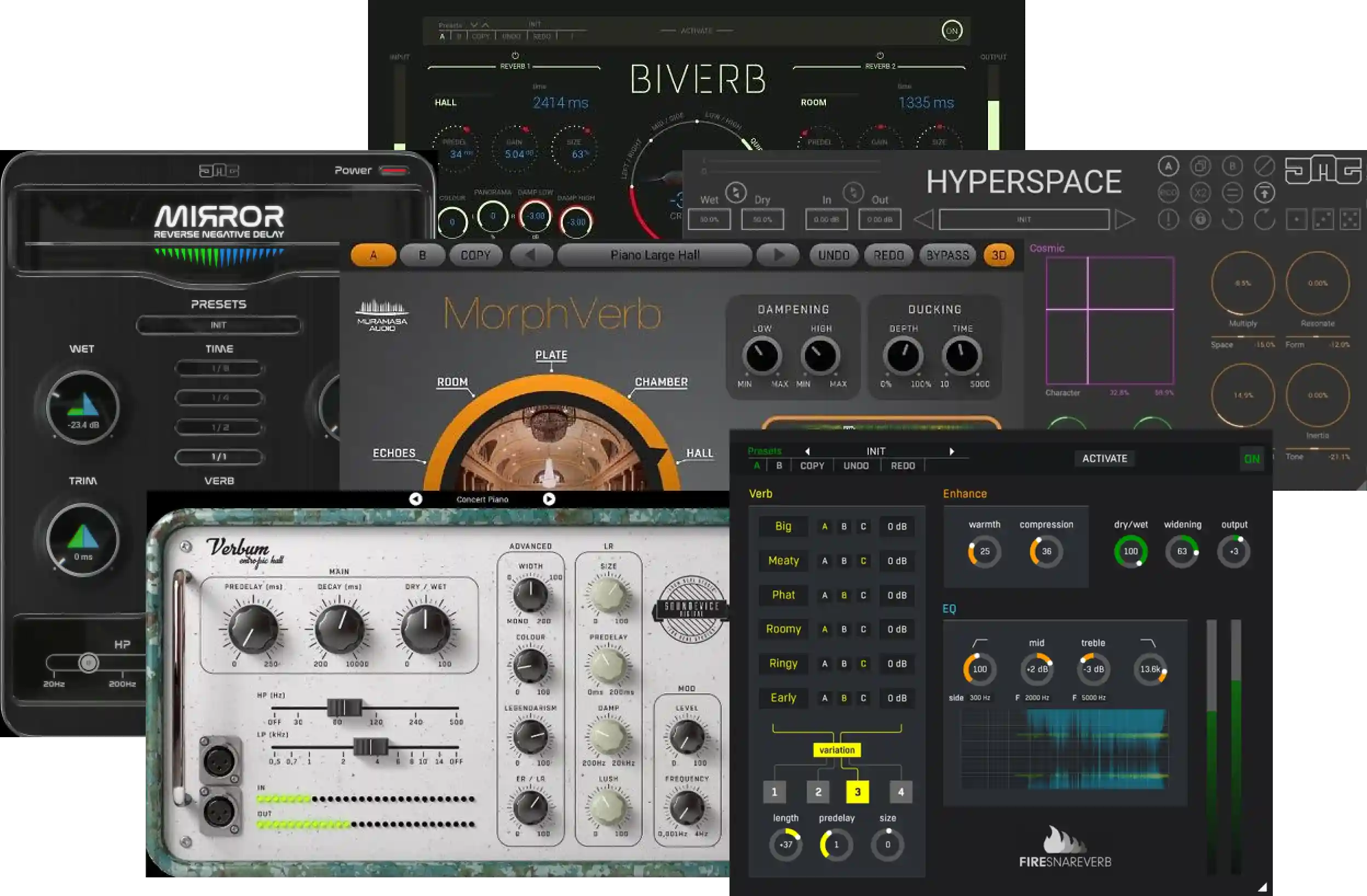Click the orange A button in MorphVerb
The image size is (1367, 896).
point(374,256)
